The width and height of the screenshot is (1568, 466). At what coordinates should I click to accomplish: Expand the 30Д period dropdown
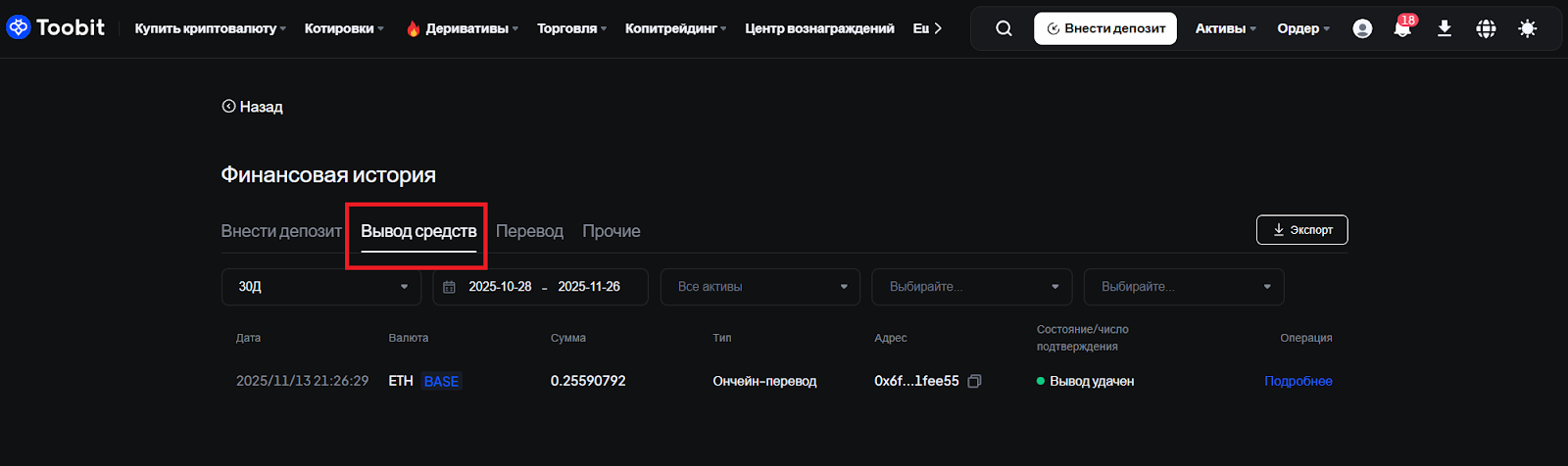tap(321, 287)
